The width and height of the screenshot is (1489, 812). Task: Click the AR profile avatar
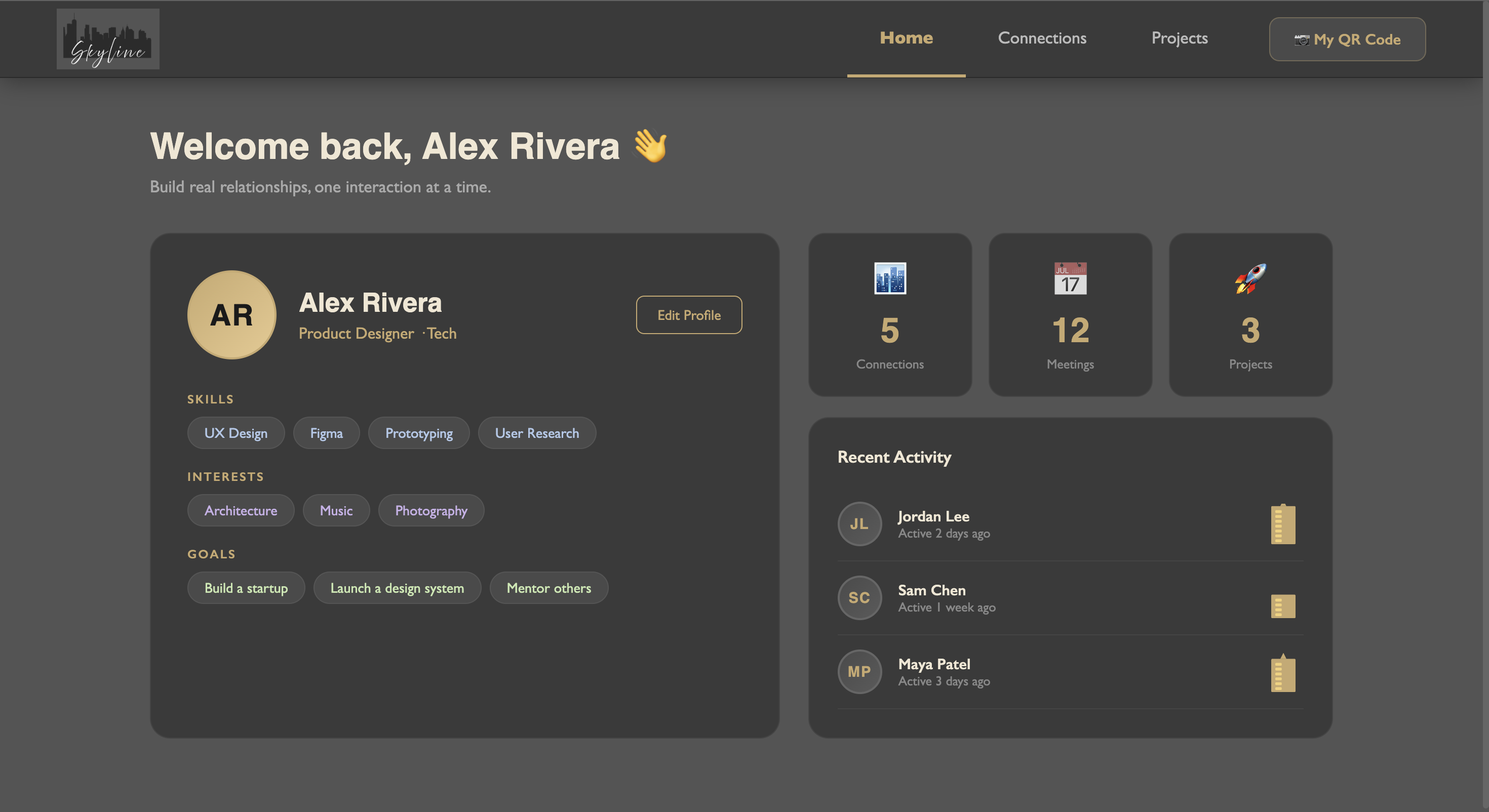point(232,315)
